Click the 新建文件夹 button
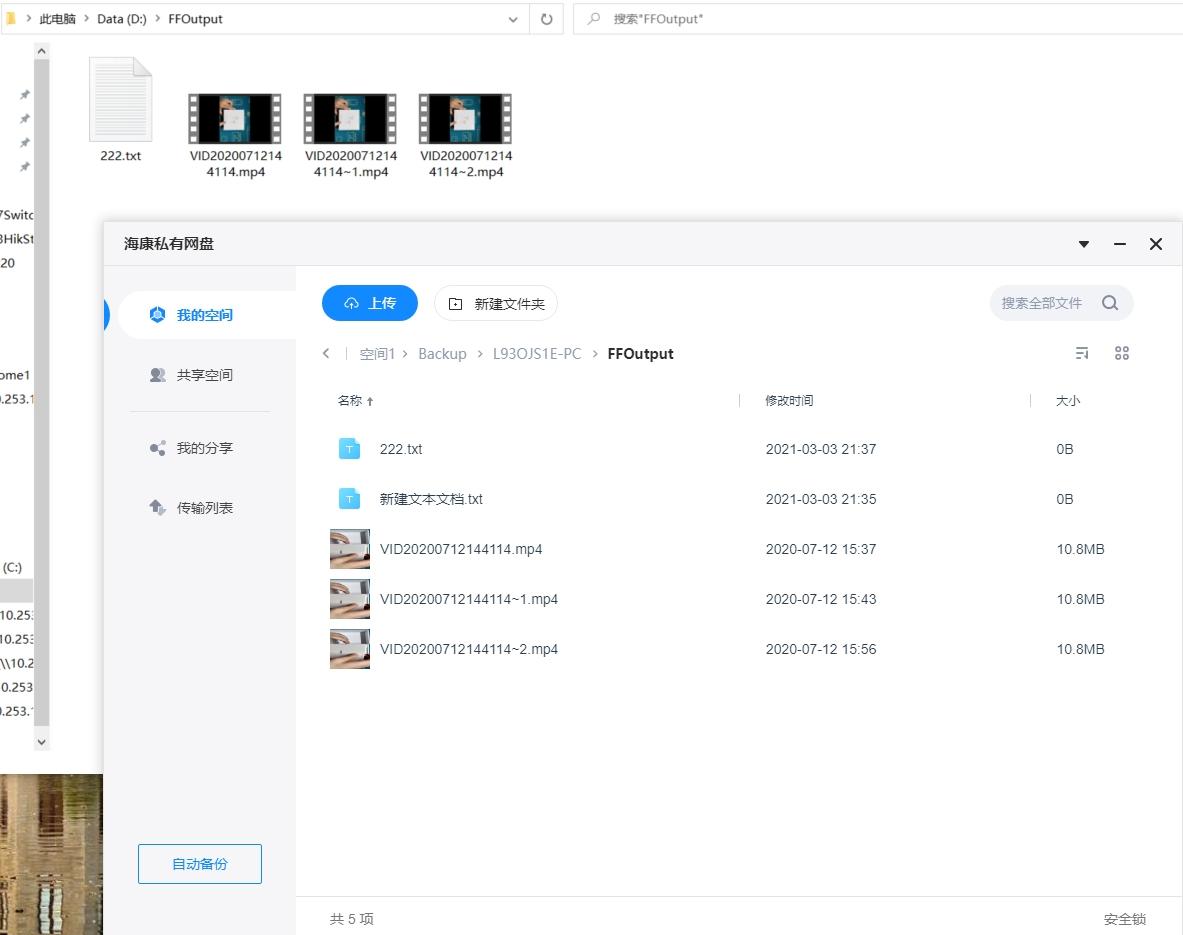 tap(496, 303)
